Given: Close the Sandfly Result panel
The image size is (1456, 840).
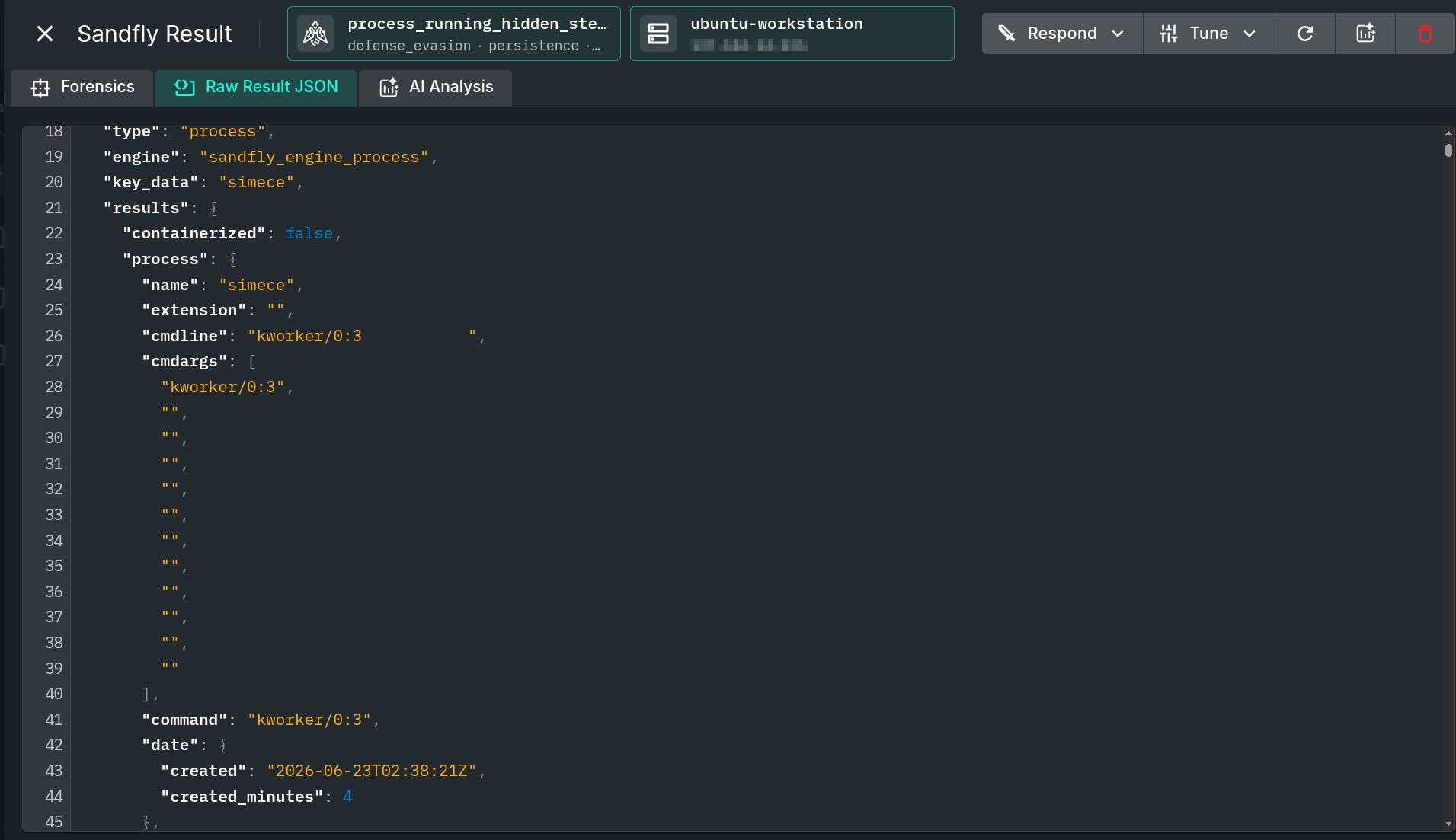Looking at the screenshot, I should pos(45,34).
